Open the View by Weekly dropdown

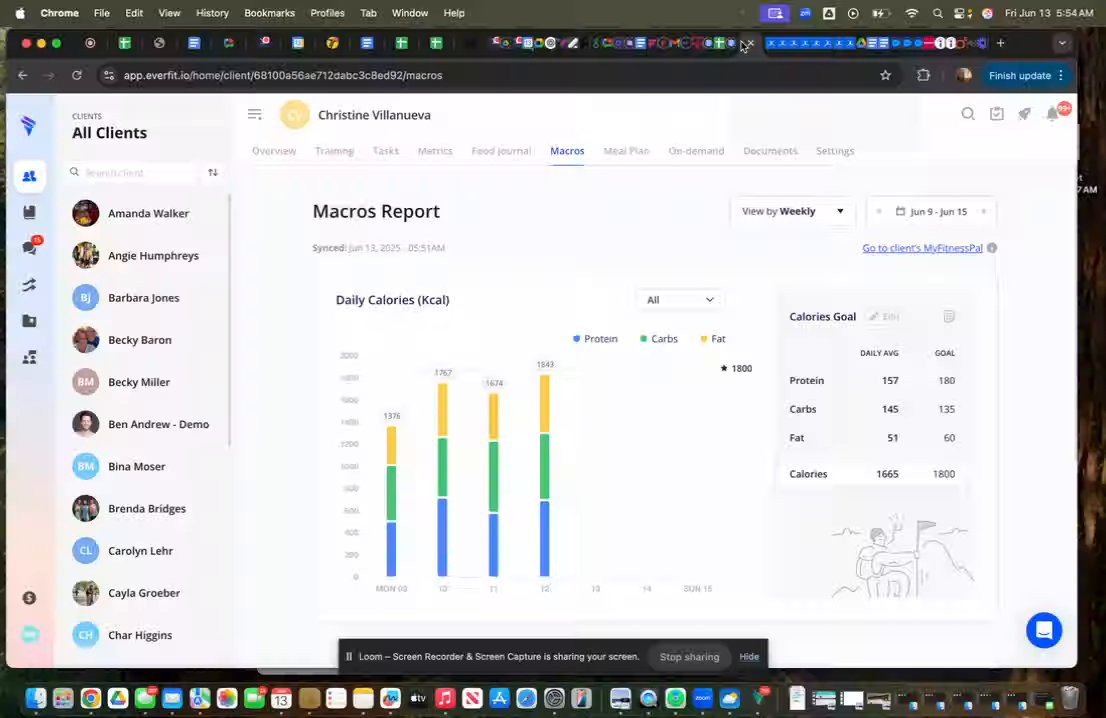pyautogui.click(x=793, y=212)
